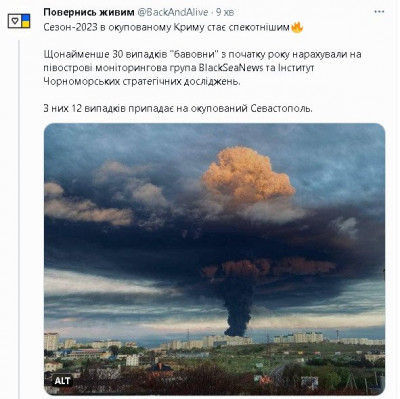The height and width of the screenshot is (399, 400).
Task: Open the attached smoke cloud photo
Action: pos(214,259)
